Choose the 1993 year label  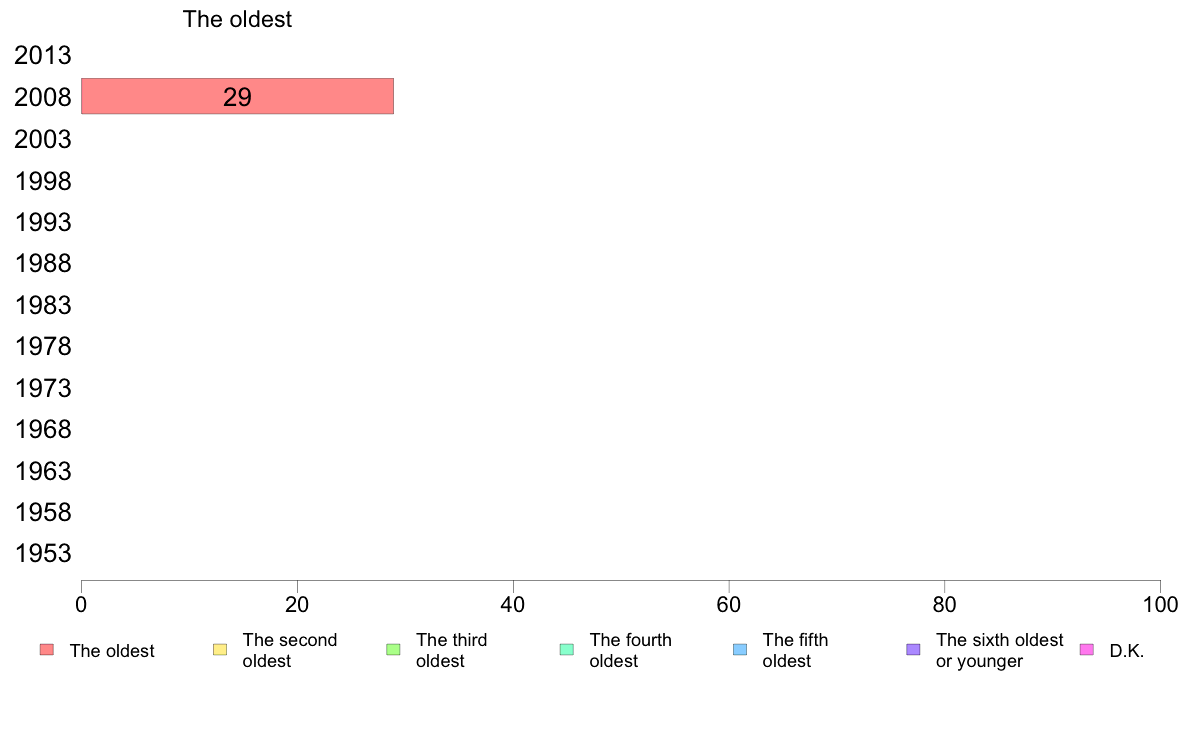[x=42, y=222]
